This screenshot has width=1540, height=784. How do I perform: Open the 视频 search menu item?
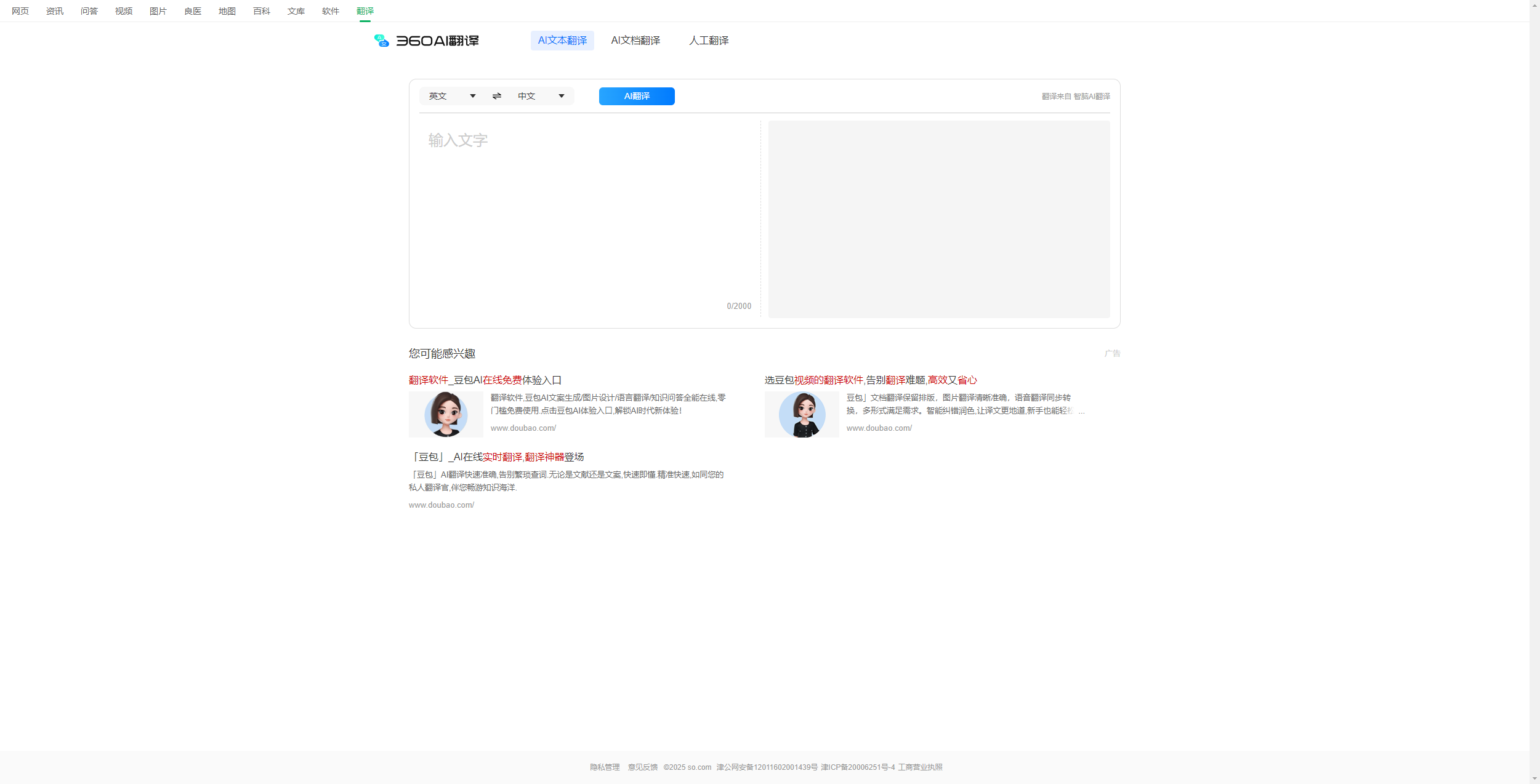pos(123,10)
